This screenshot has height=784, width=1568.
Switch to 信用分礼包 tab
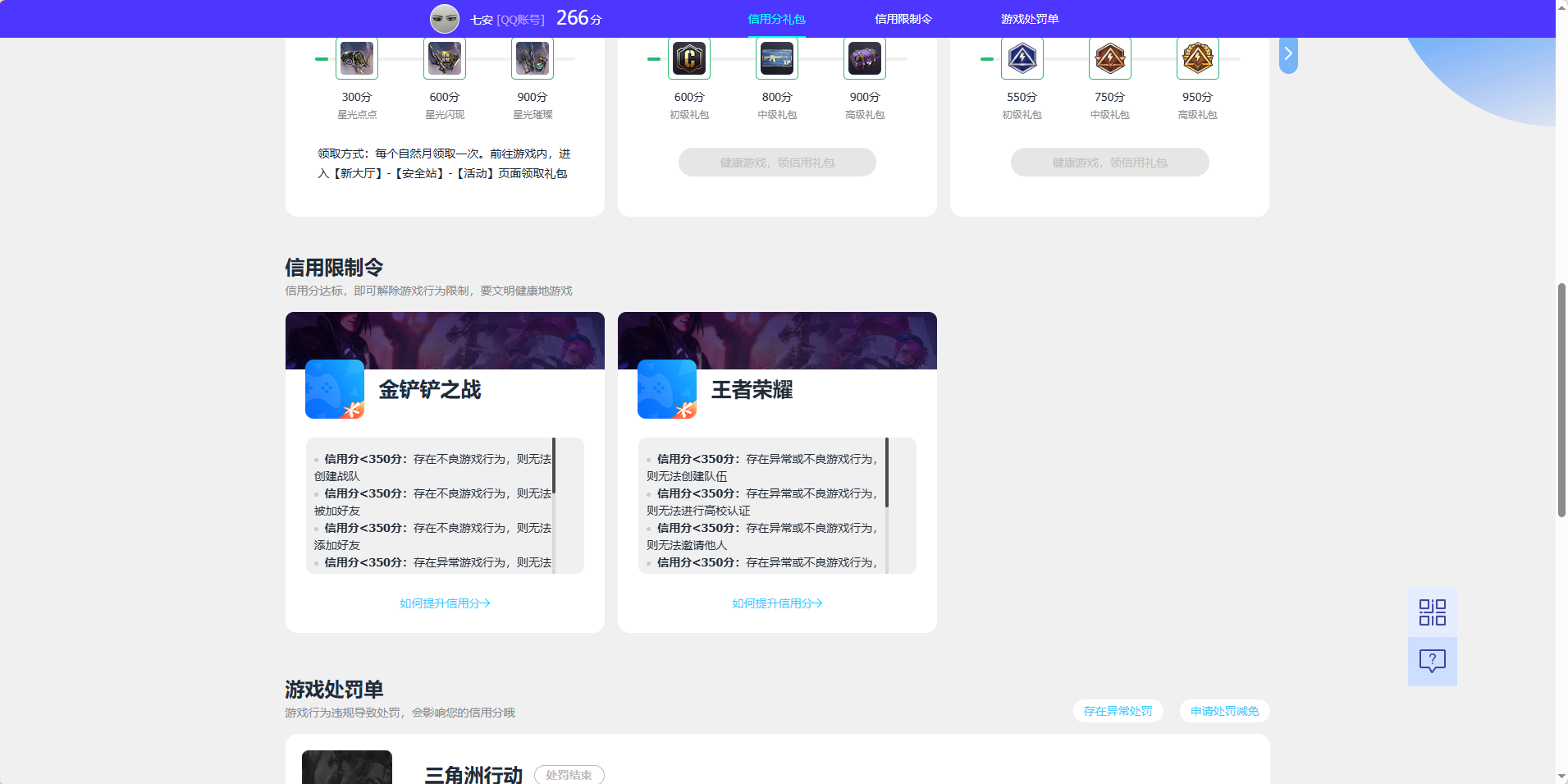pyautogui.click(x=777, y=19)
